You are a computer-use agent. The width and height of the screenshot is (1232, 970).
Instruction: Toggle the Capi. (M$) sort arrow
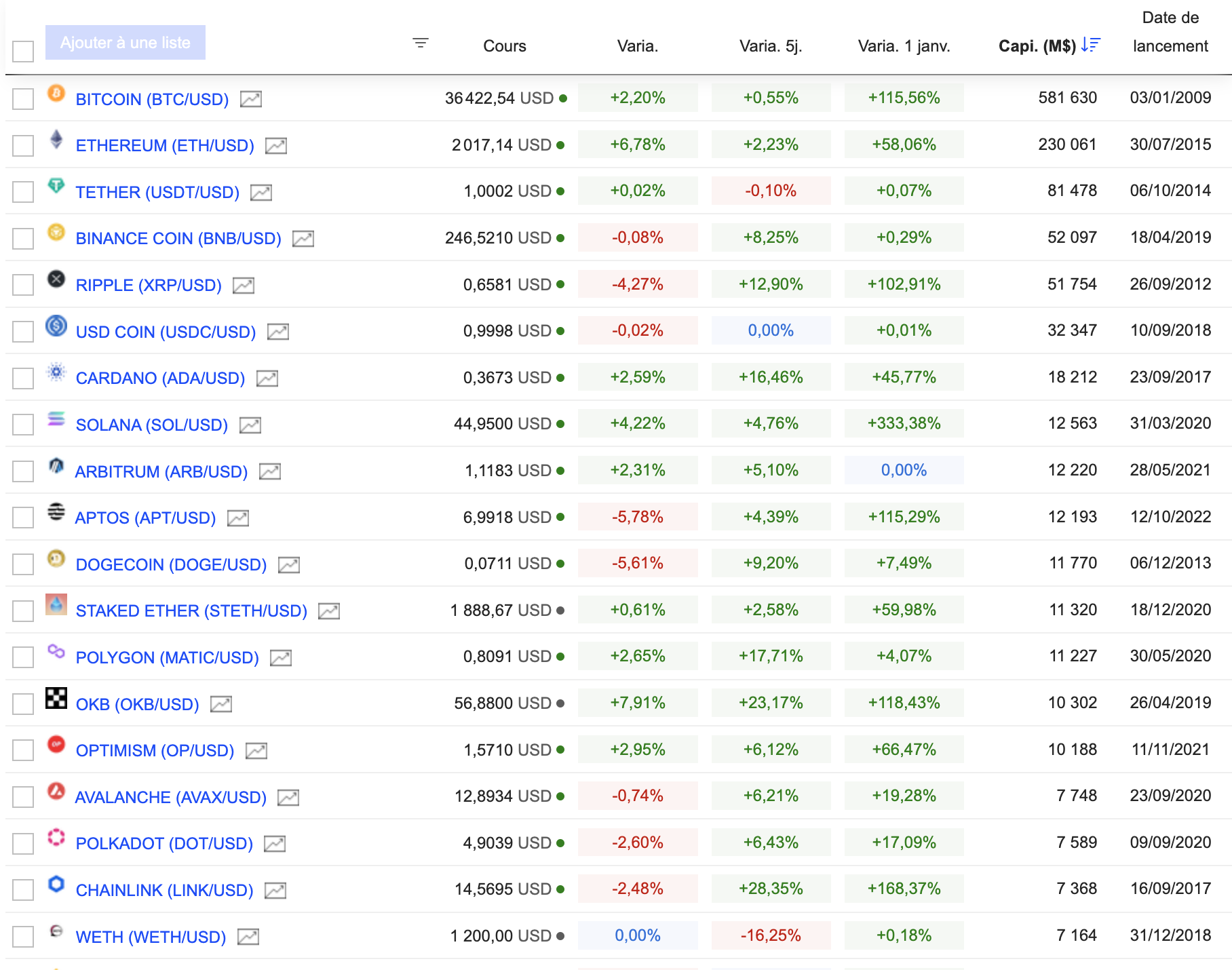[1092, 45]
